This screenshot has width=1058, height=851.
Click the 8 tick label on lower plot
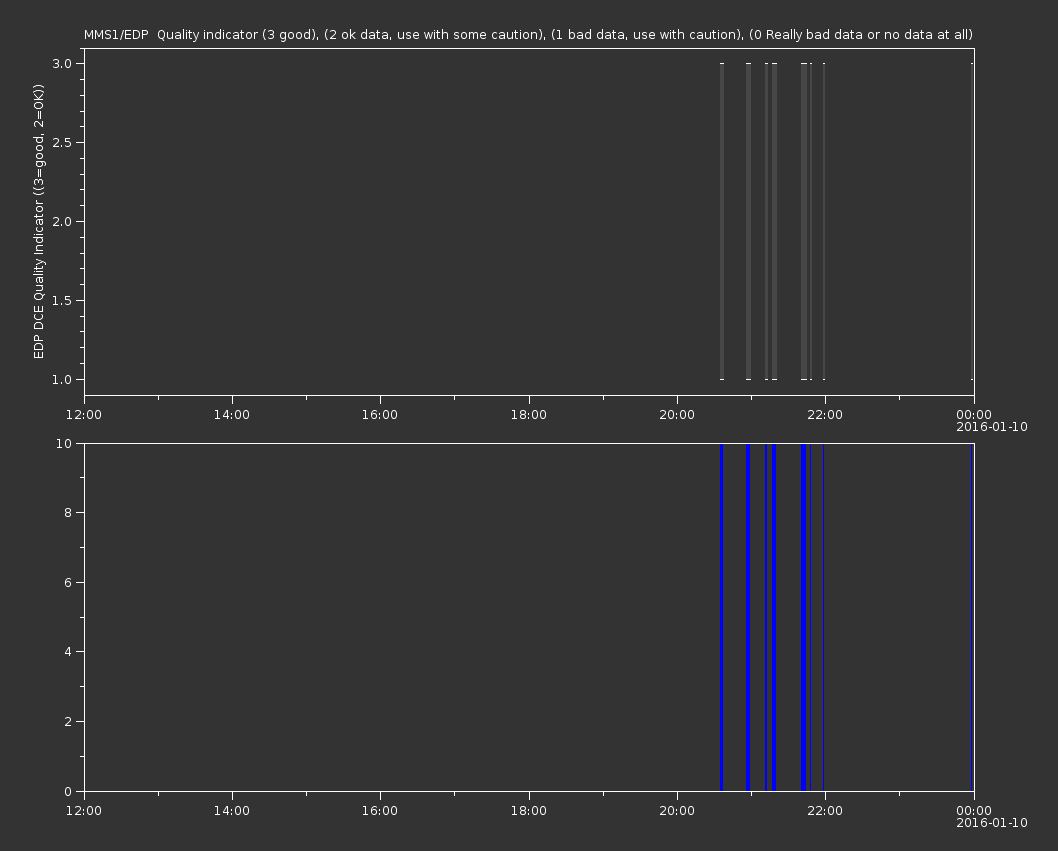pos(68,513)
